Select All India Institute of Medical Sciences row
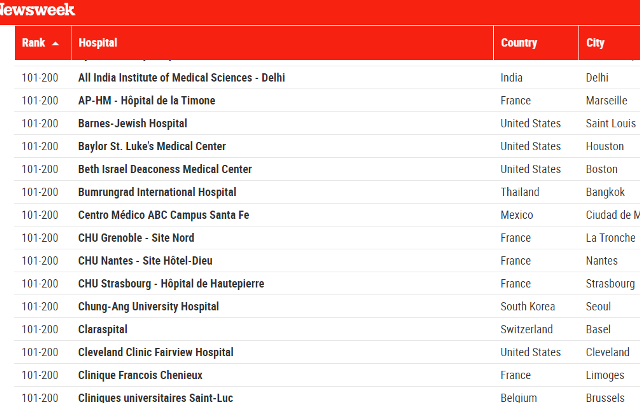The height and width of the screenshot is (403, 640). coord(327,78)
